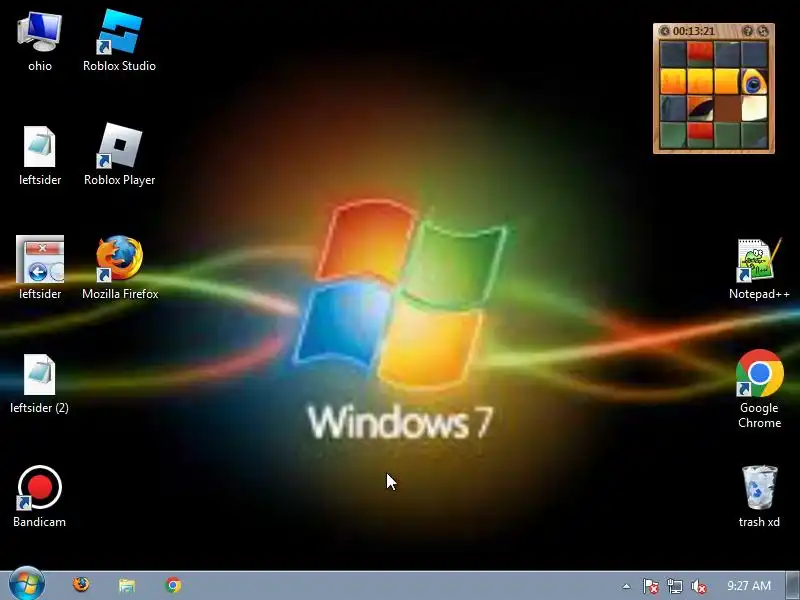Screen dimensions: 800x600
Task: Launch Firefox from the taskbar
Action: pos(81,585)
